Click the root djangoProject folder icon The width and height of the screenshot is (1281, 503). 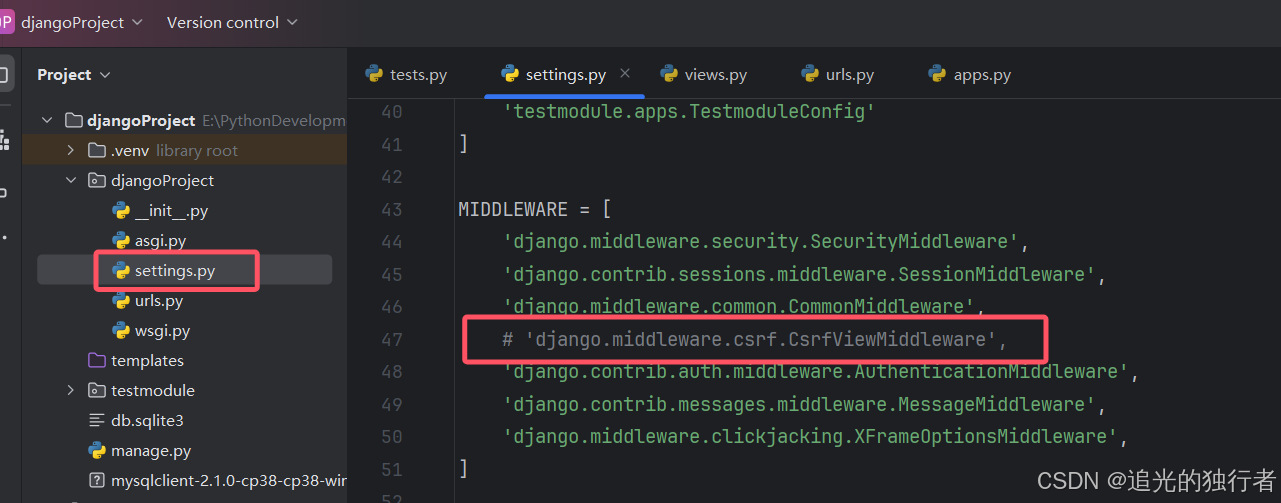pyautogui.click(x=73, y=121)
